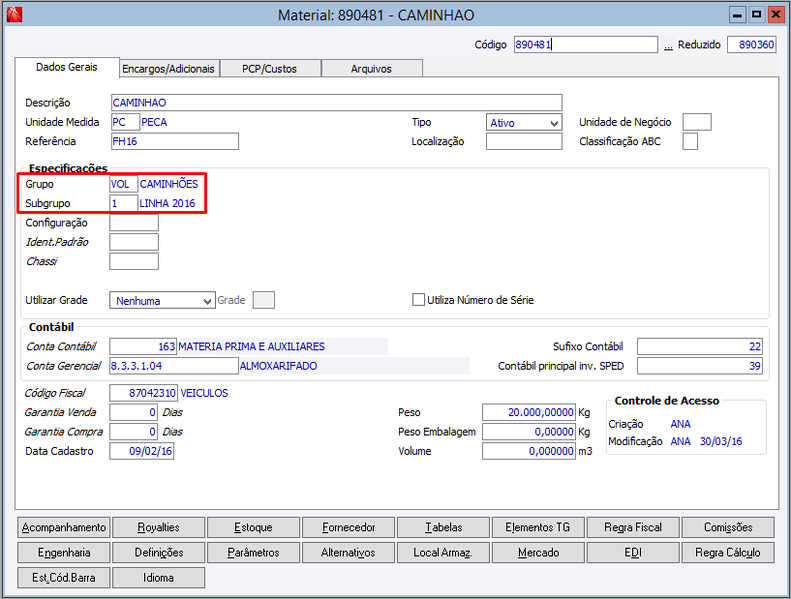Click the Idioma button
This screenshot has height=599, width=791.
point(158,578)
